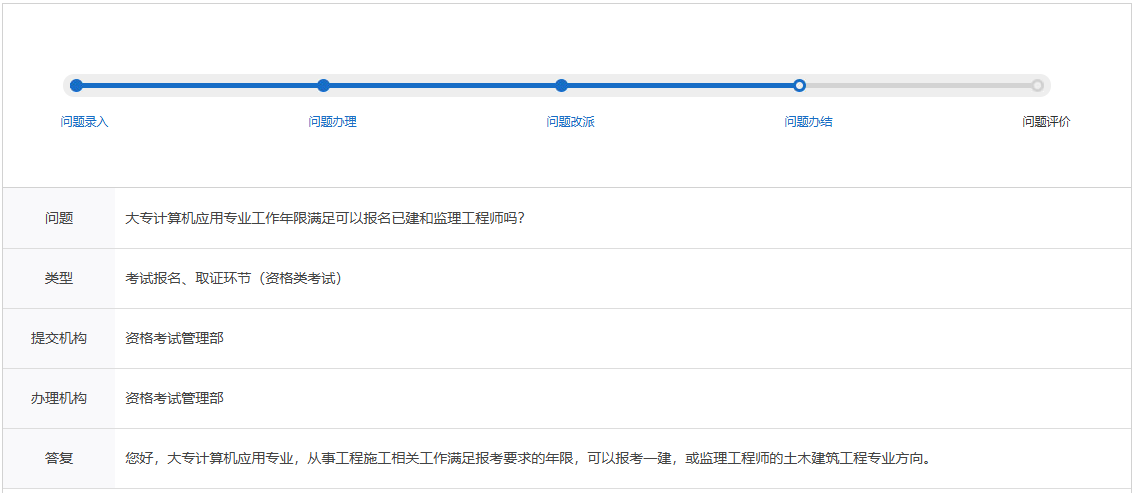Click the 问题改派 step dot
This screenshot has width=1135, height=493.
click(x=561, y=86)
